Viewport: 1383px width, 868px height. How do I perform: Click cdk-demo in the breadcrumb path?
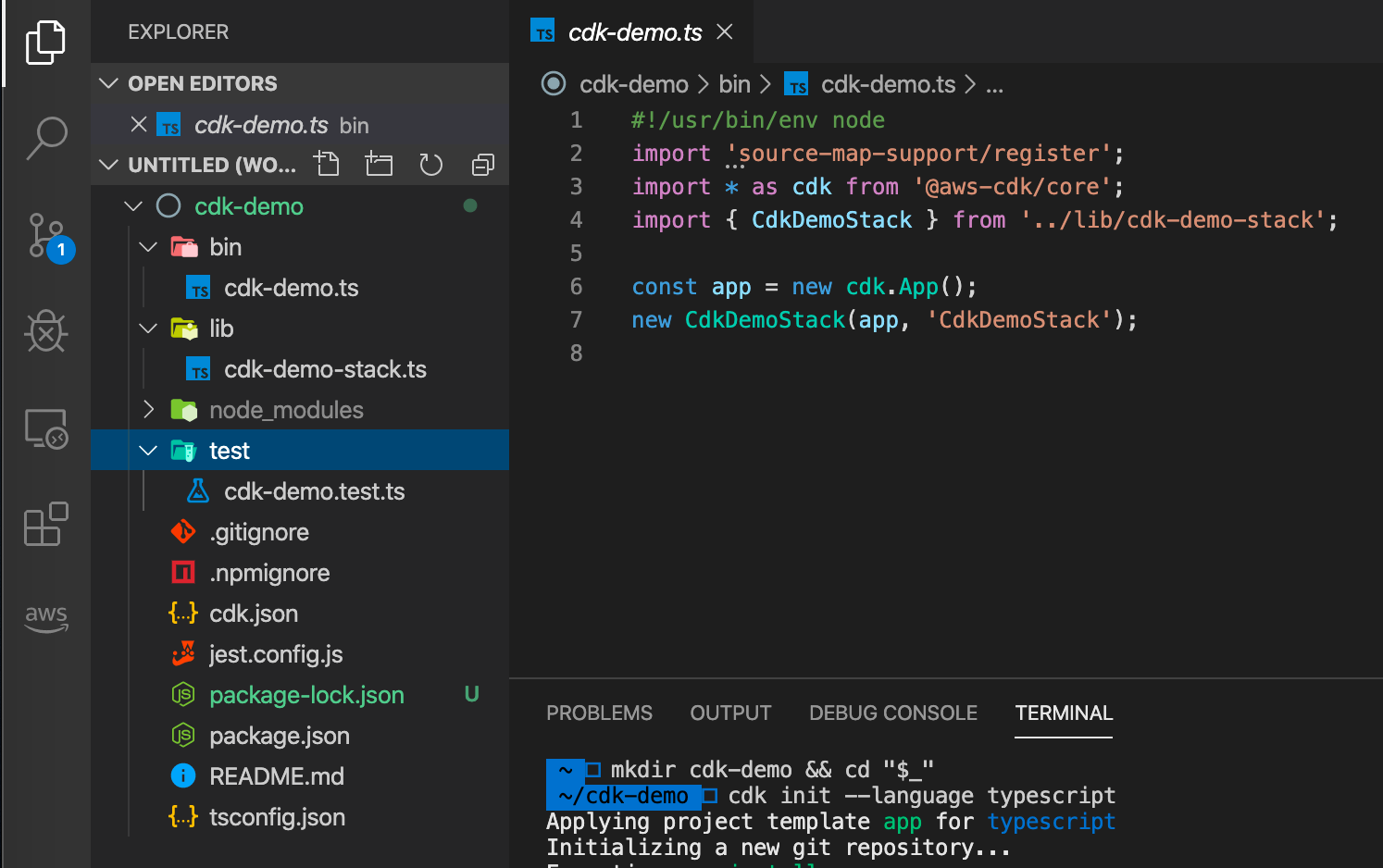point(634,84)
